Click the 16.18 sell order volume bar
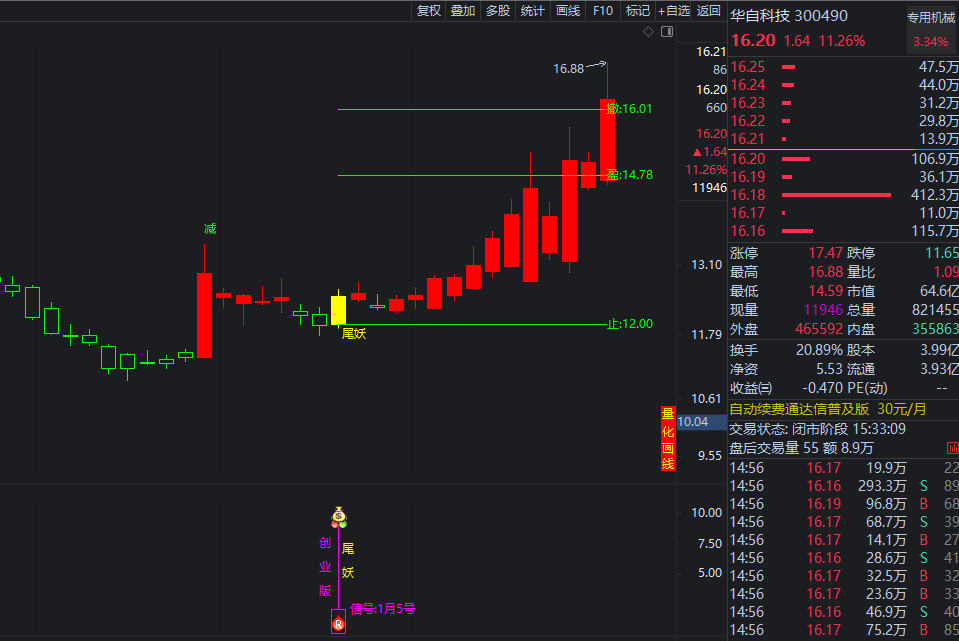Screen dimensions: 959x641 click(835, 195)
